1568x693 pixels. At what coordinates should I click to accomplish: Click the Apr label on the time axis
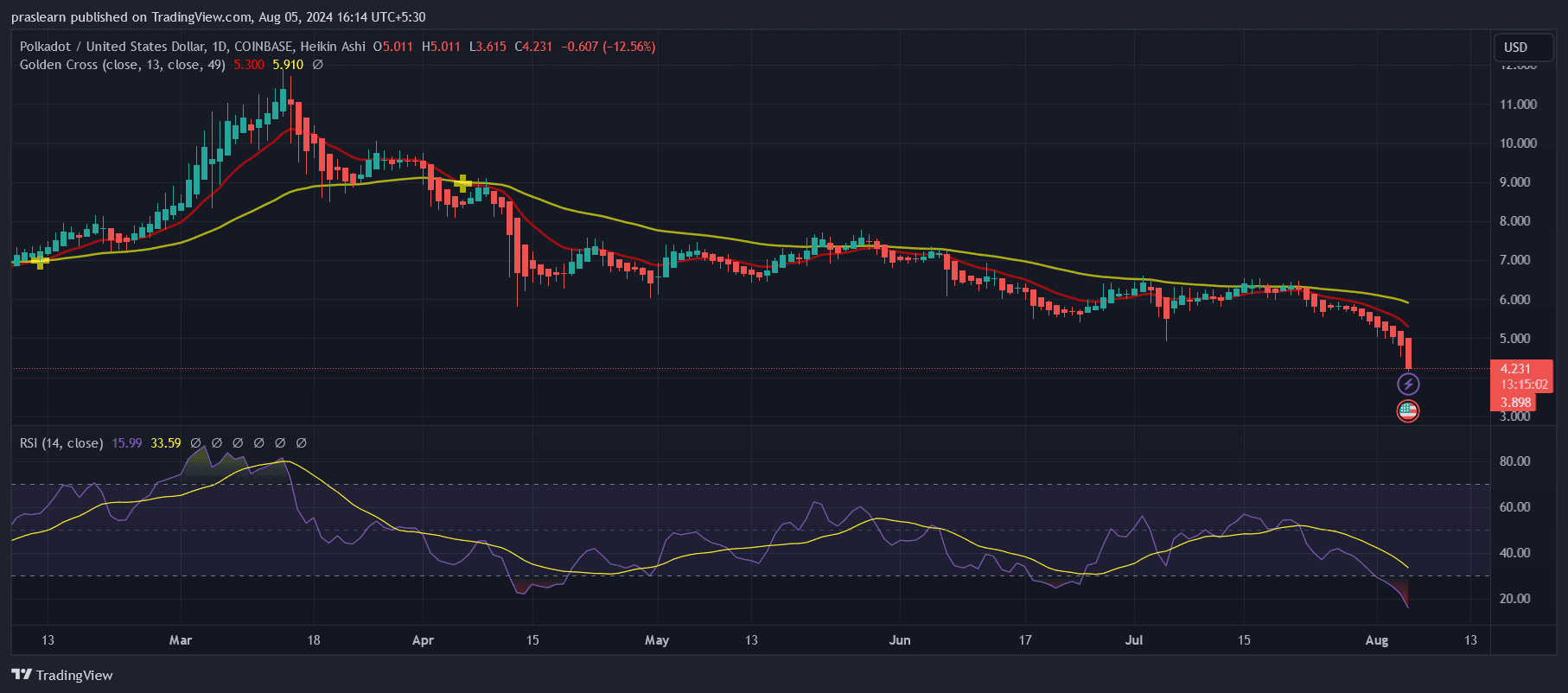(x=423, y=640)
